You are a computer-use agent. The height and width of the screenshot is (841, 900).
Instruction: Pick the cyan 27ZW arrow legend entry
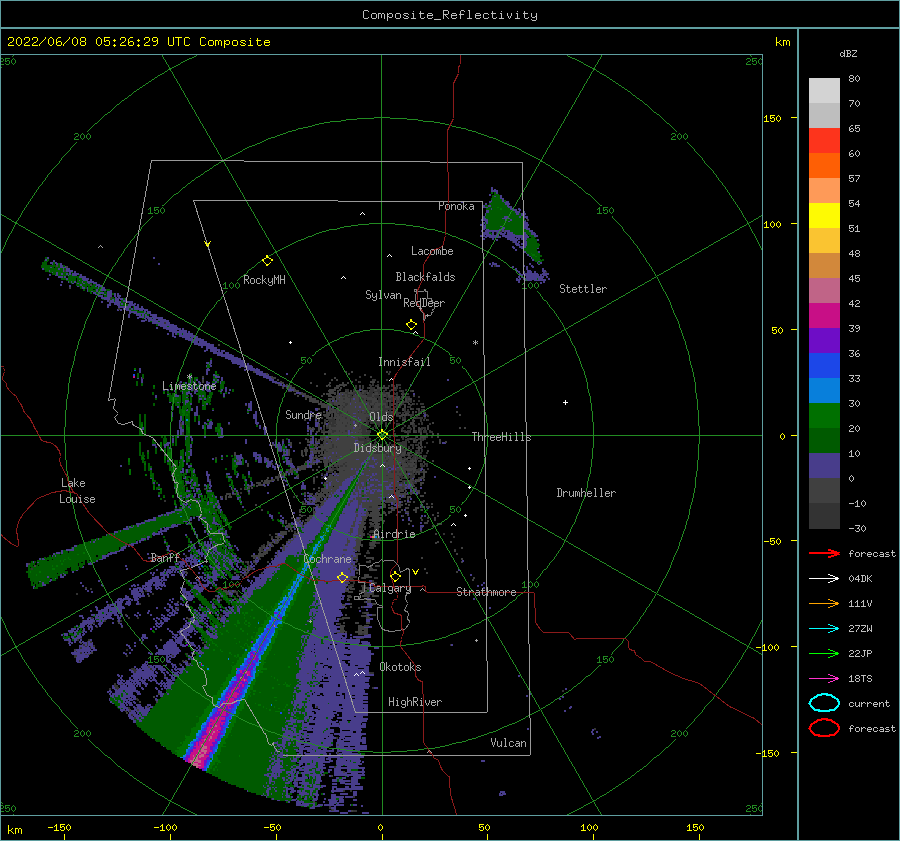(824, 629)
